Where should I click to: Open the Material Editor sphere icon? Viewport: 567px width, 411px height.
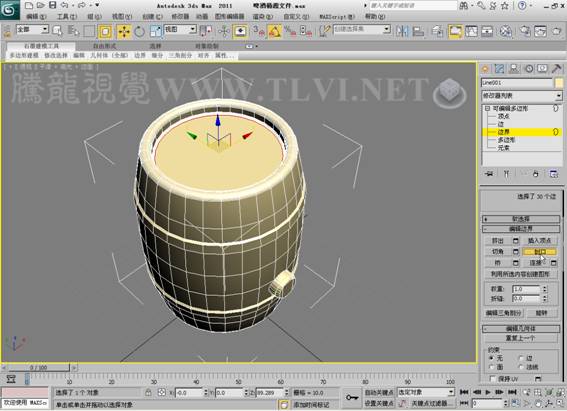(x=506, y=31)
